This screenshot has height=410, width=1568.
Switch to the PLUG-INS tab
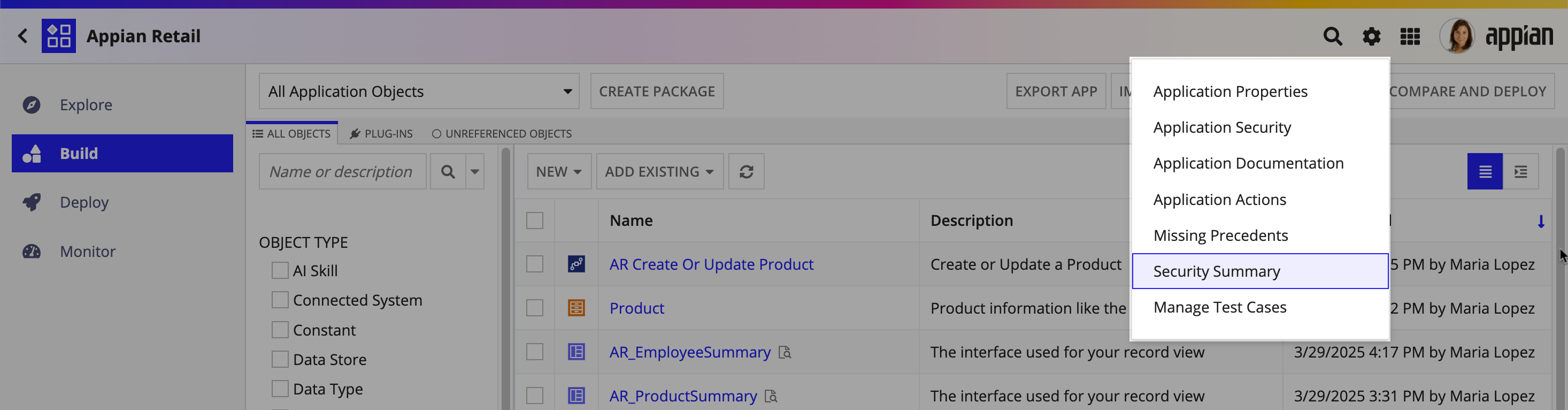click(381, 133)
